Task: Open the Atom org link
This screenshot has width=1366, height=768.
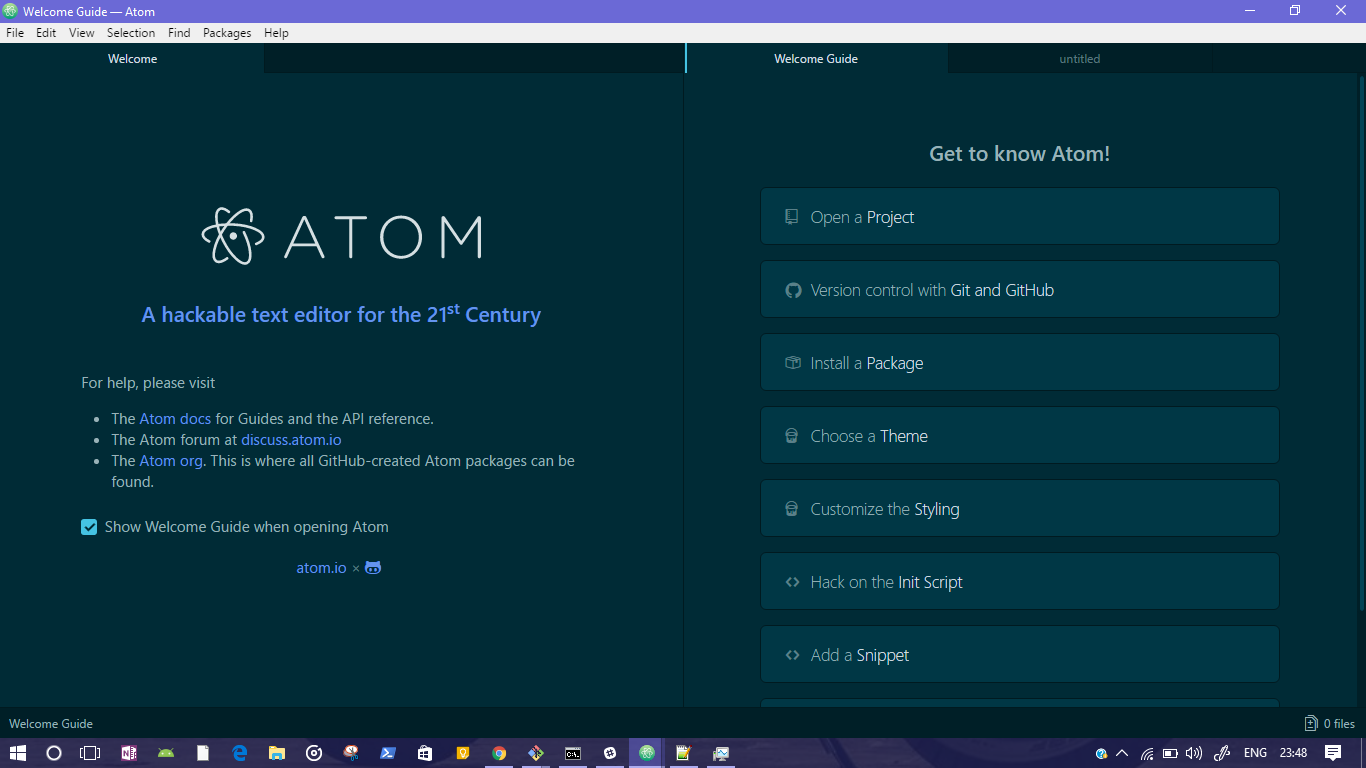Action: 171,461
